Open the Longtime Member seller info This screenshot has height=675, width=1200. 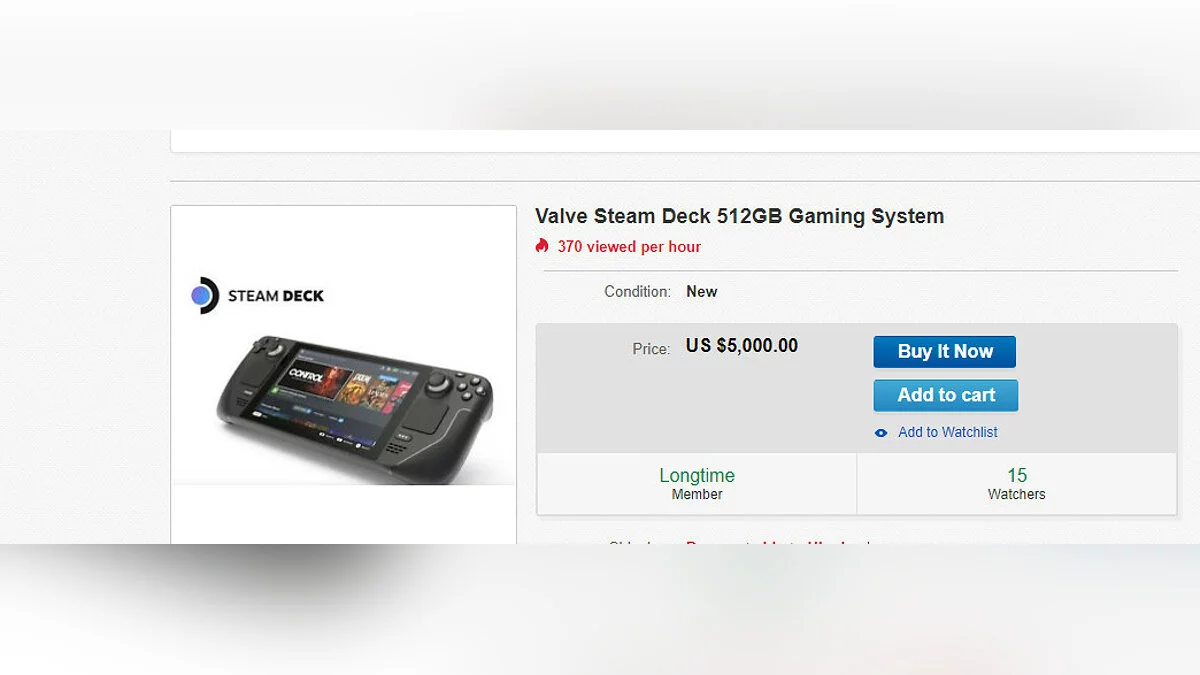click(x=697, y=484)
